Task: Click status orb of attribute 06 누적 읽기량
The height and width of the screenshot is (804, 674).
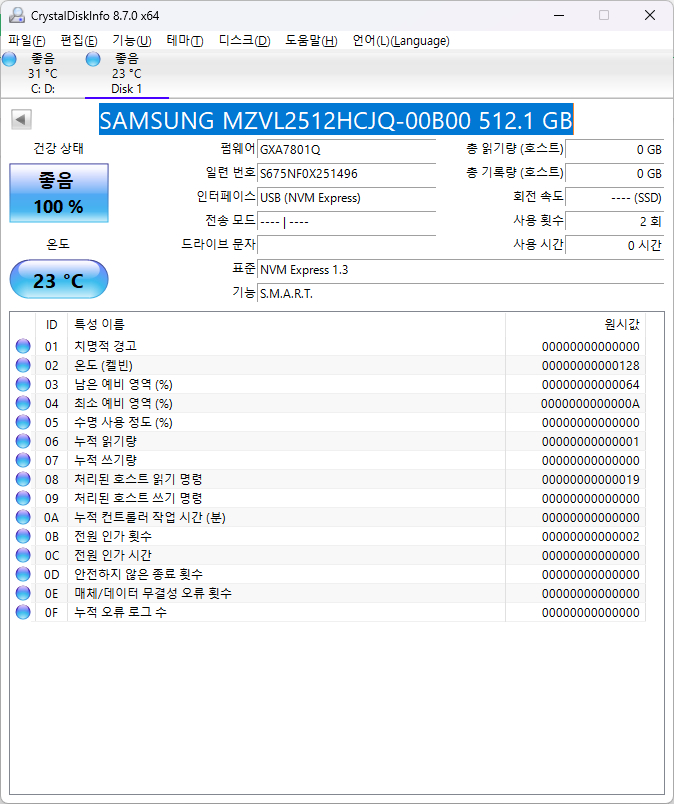Action: point(23,441)
